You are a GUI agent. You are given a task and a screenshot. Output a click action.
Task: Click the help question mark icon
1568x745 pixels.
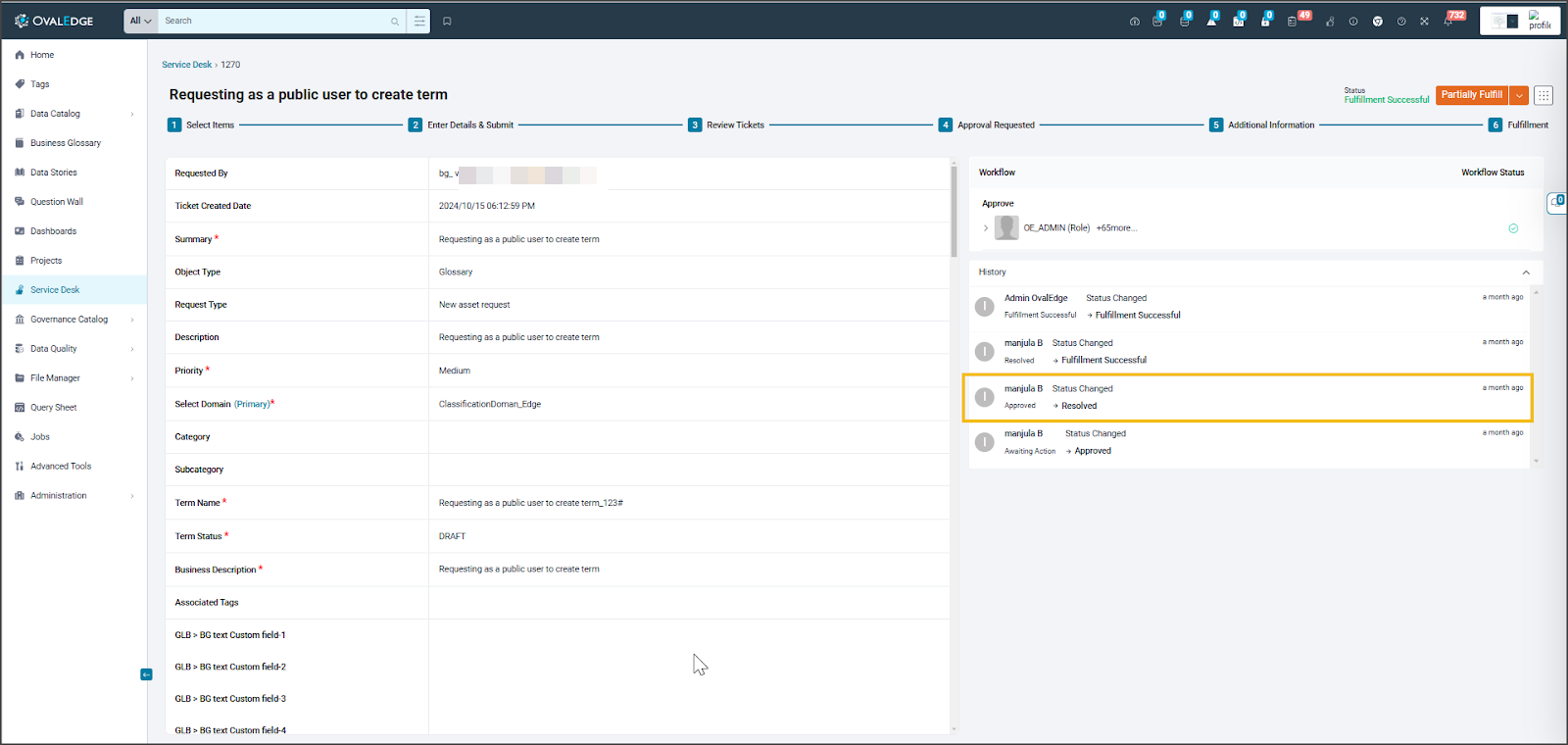(x=1401, y=21)
